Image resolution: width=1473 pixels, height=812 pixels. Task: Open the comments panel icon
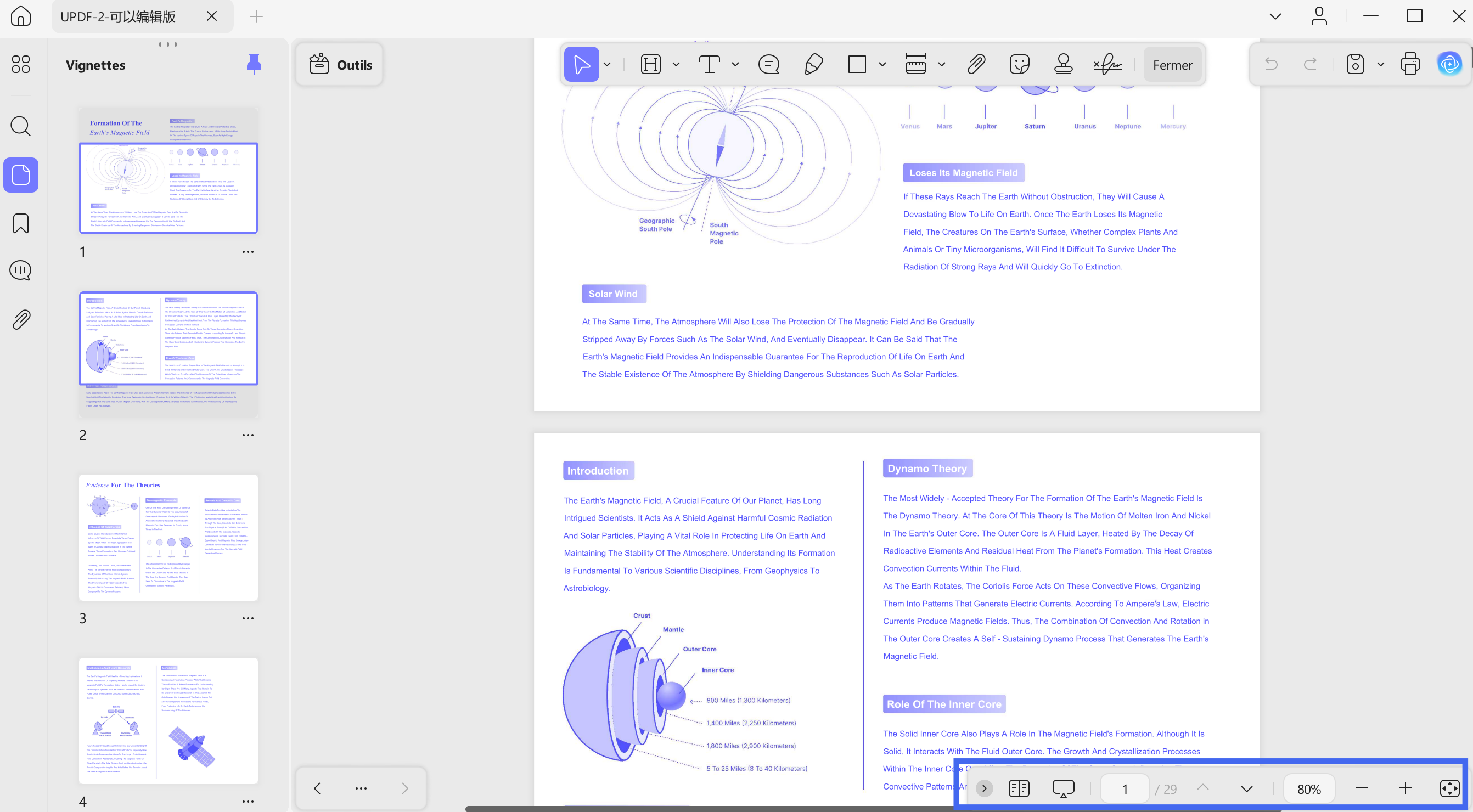click(x=21, y=270)
